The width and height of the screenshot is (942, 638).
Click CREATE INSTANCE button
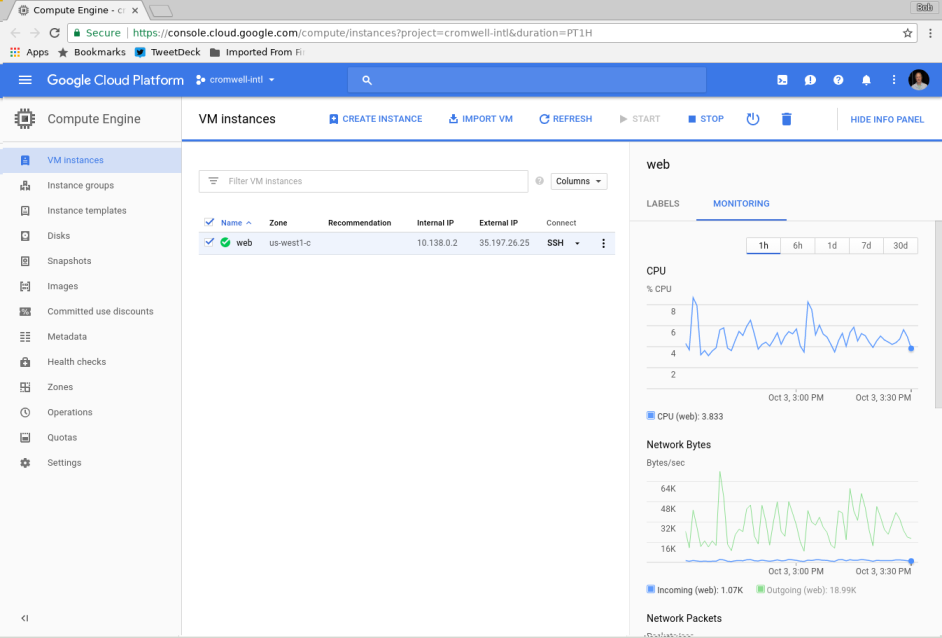[x=375, y=119]
